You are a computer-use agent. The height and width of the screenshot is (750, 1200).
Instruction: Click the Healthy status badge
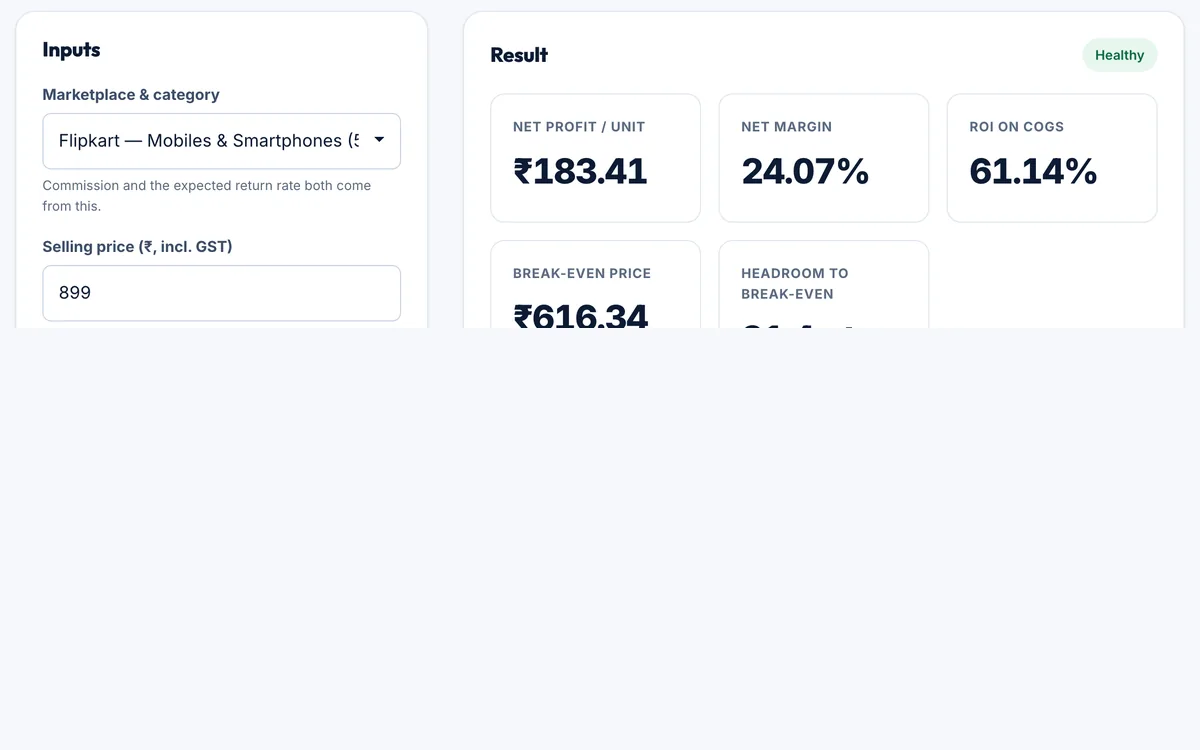(x=1119, y=55)
